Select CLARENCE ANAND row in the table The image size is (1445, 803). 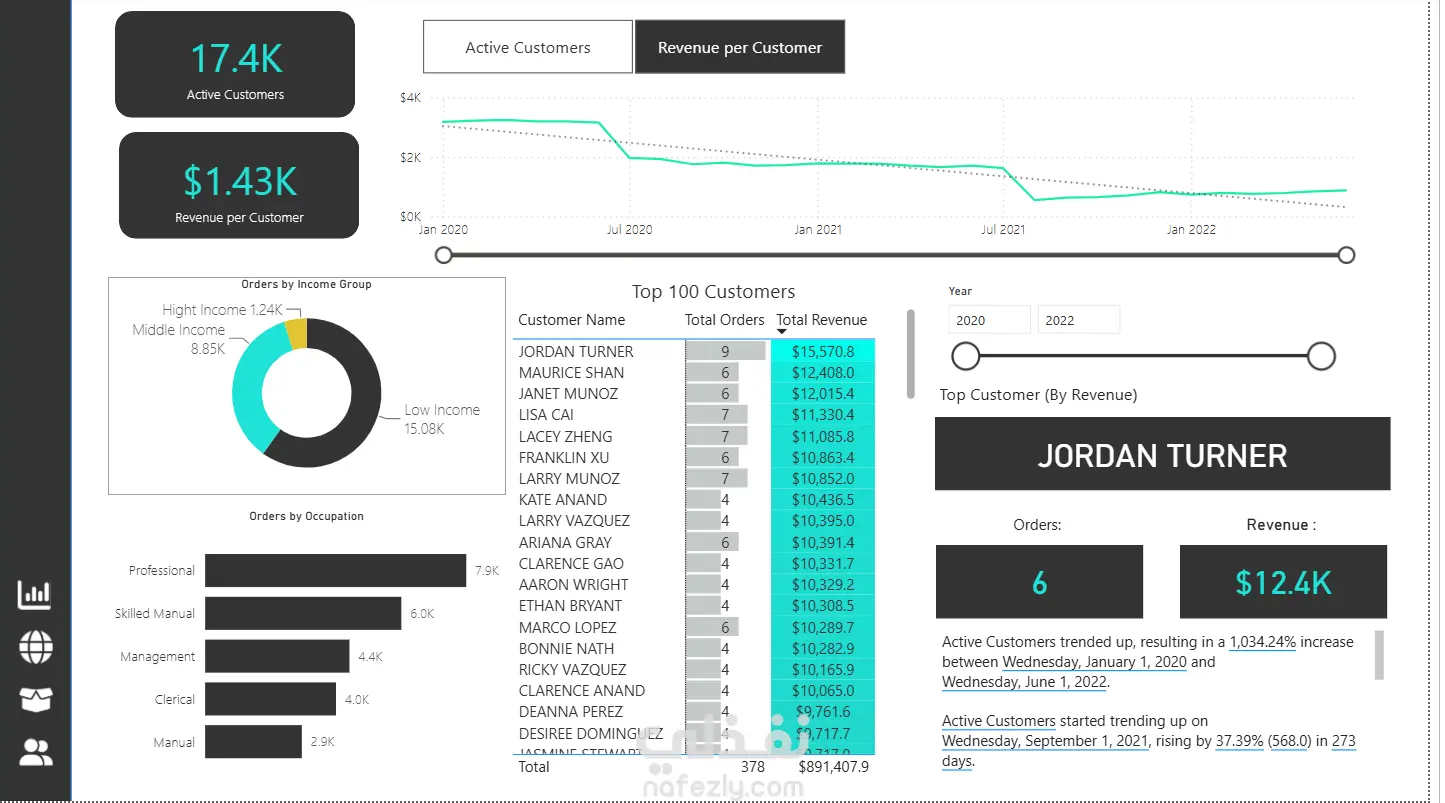pyautogui.click(x=694, y=690)
